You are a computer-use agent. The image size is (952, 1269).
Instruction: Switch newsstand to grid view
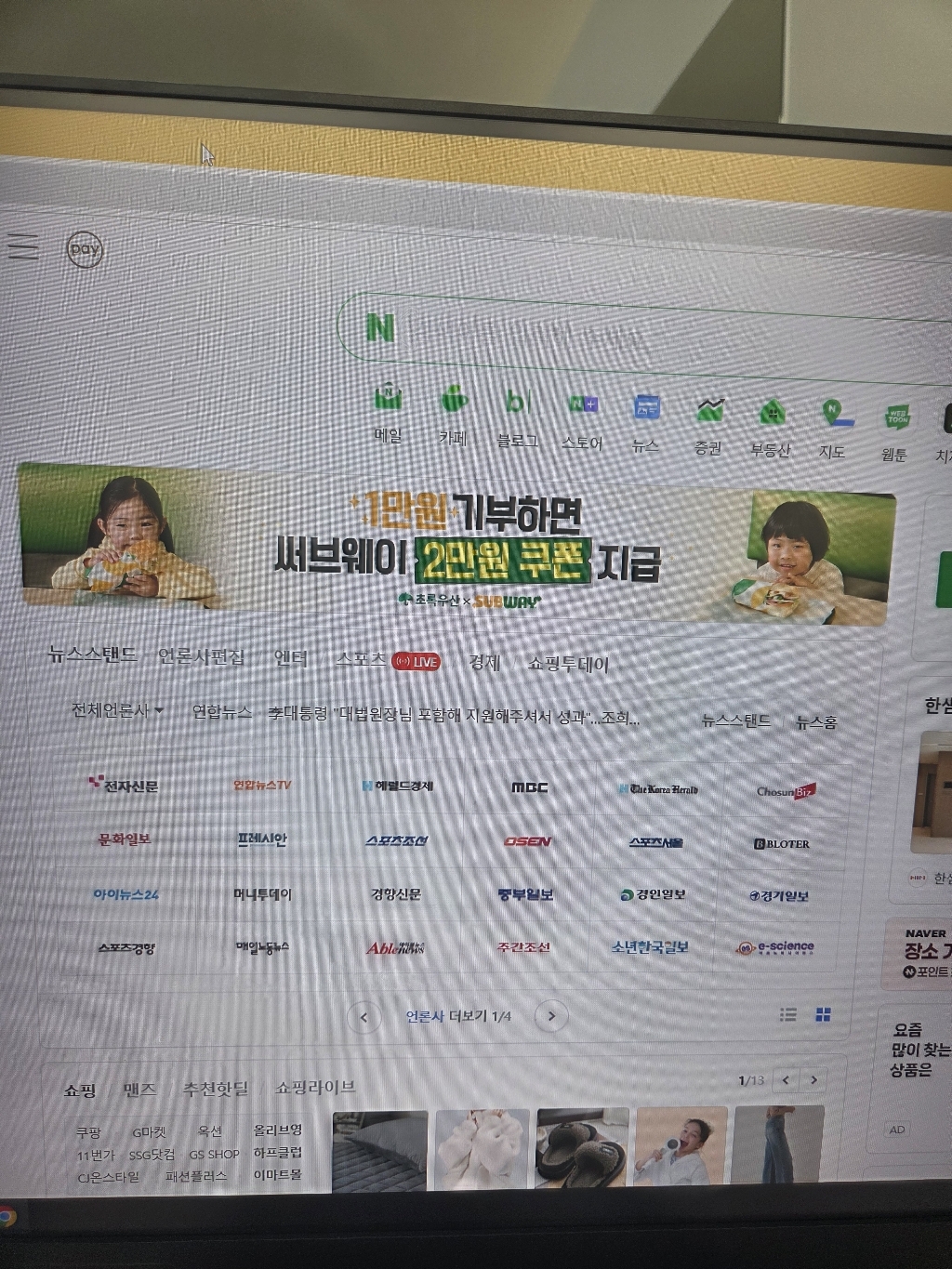click(823, 1014)
